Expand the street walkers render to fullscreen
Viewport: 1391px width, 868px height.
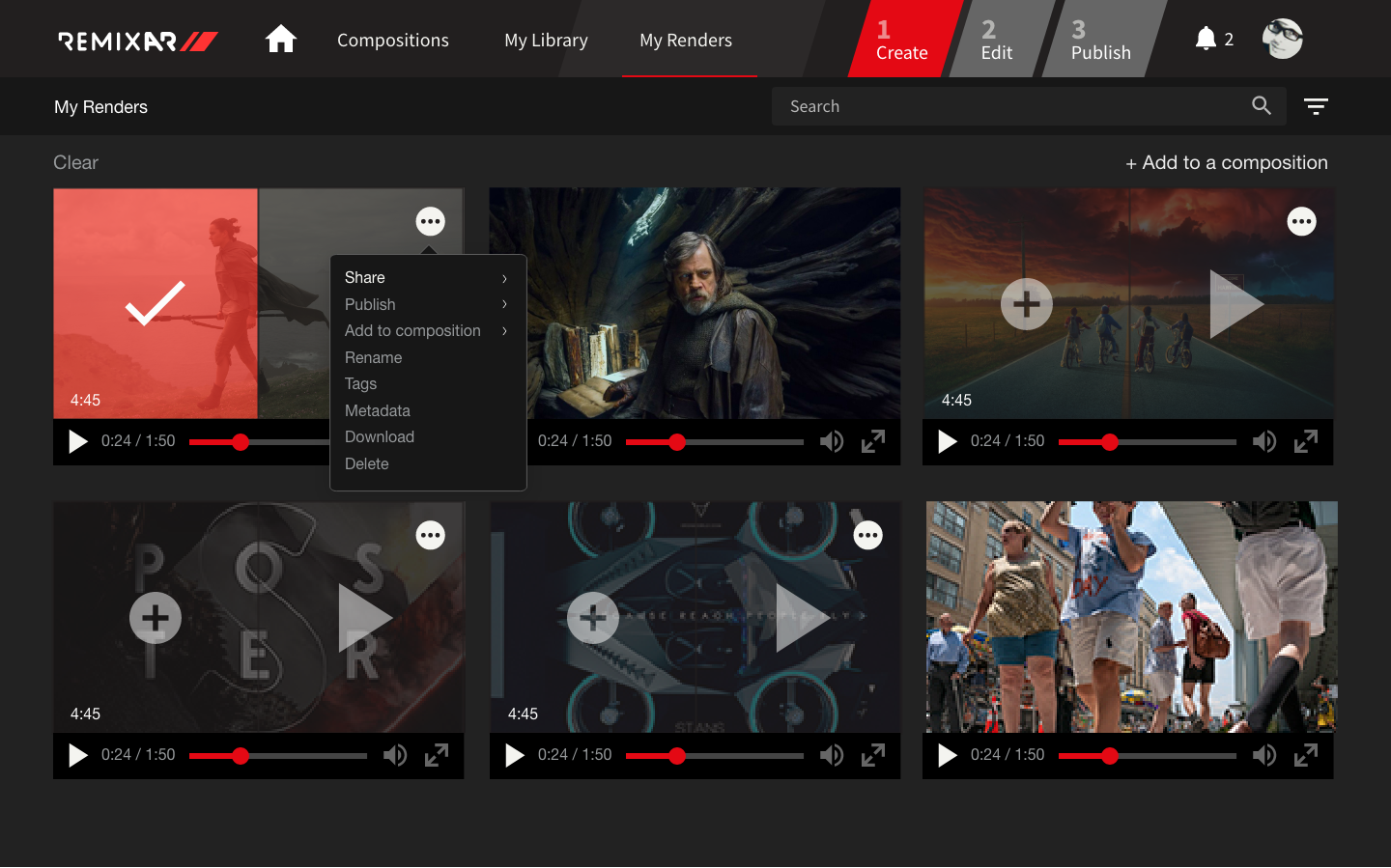tap(1306, 755)
